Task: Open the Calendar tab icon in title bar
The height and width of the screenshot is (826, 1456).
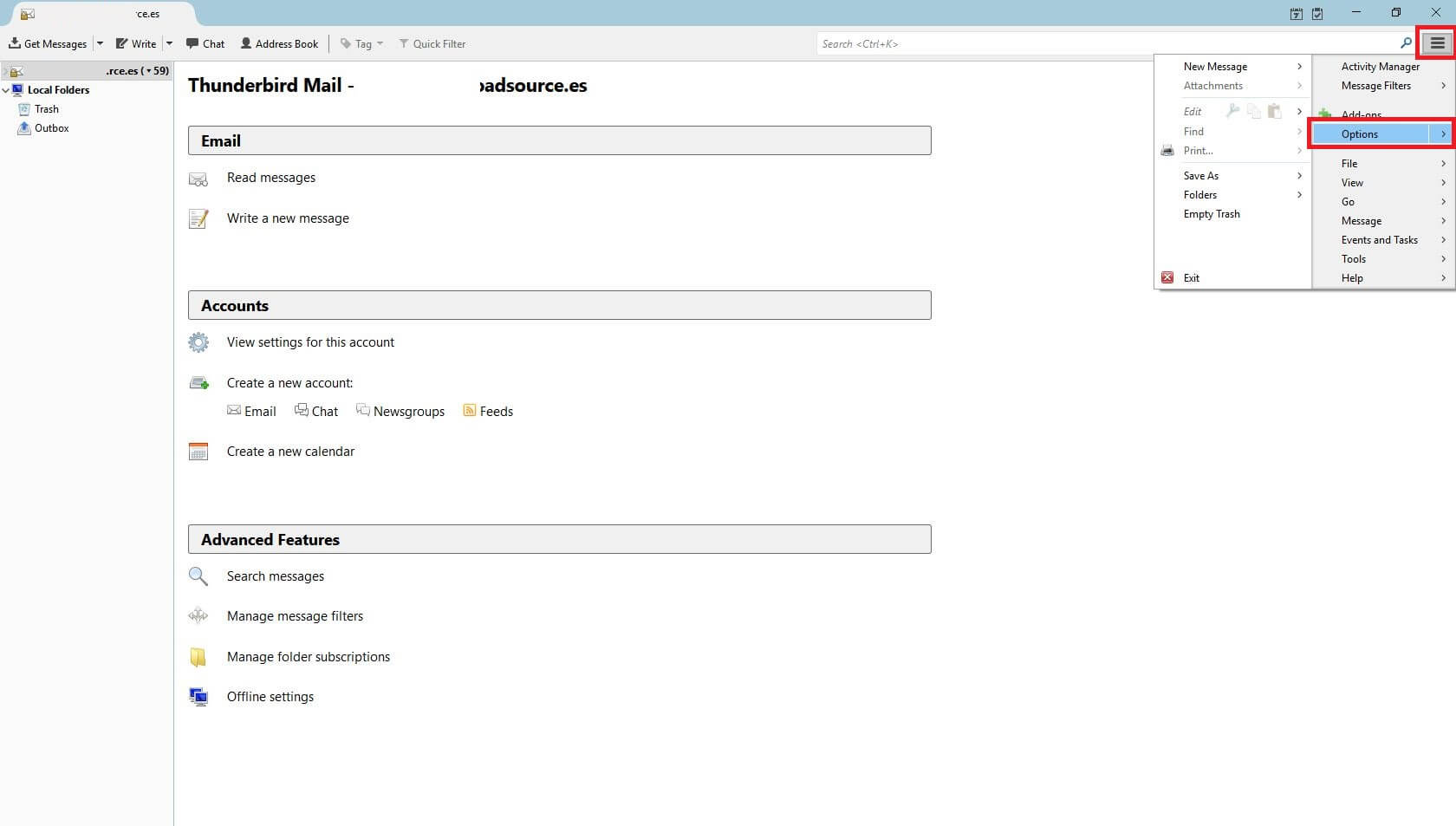Action: [x=1296, y=14]
